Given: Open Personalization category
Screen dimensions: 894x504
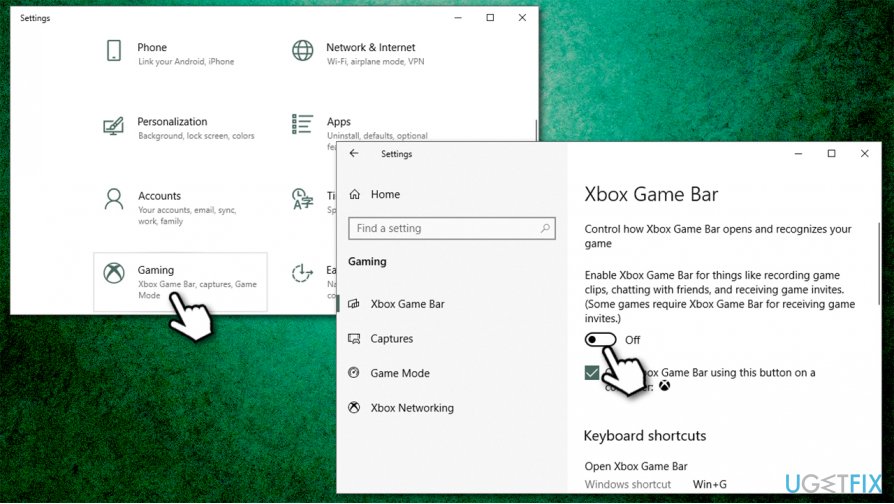Looking at the screenshot, I should [172, 121].
